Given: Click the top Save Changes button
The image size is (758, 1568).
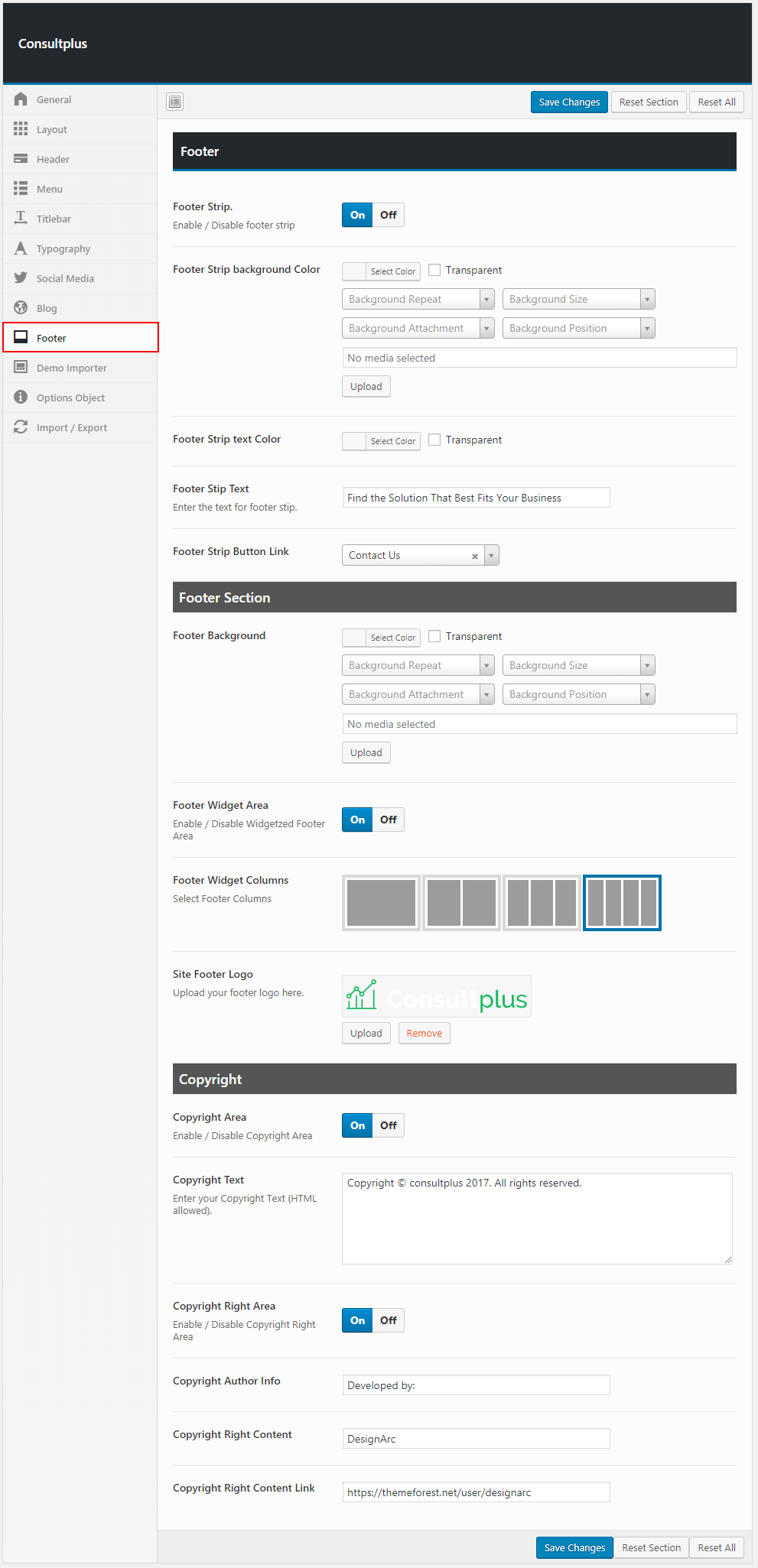Looking at the screenshot, I should point(569,102).
